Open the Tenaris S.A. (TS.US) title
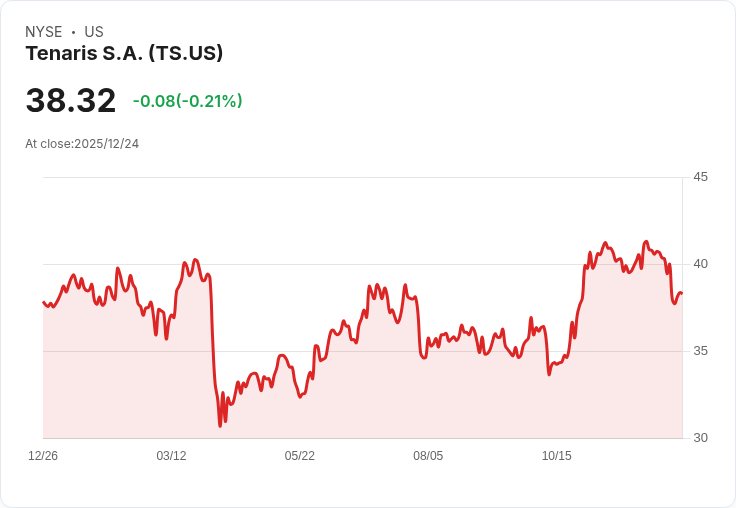The height and width of the screenshot is (508, 736). 124,54
